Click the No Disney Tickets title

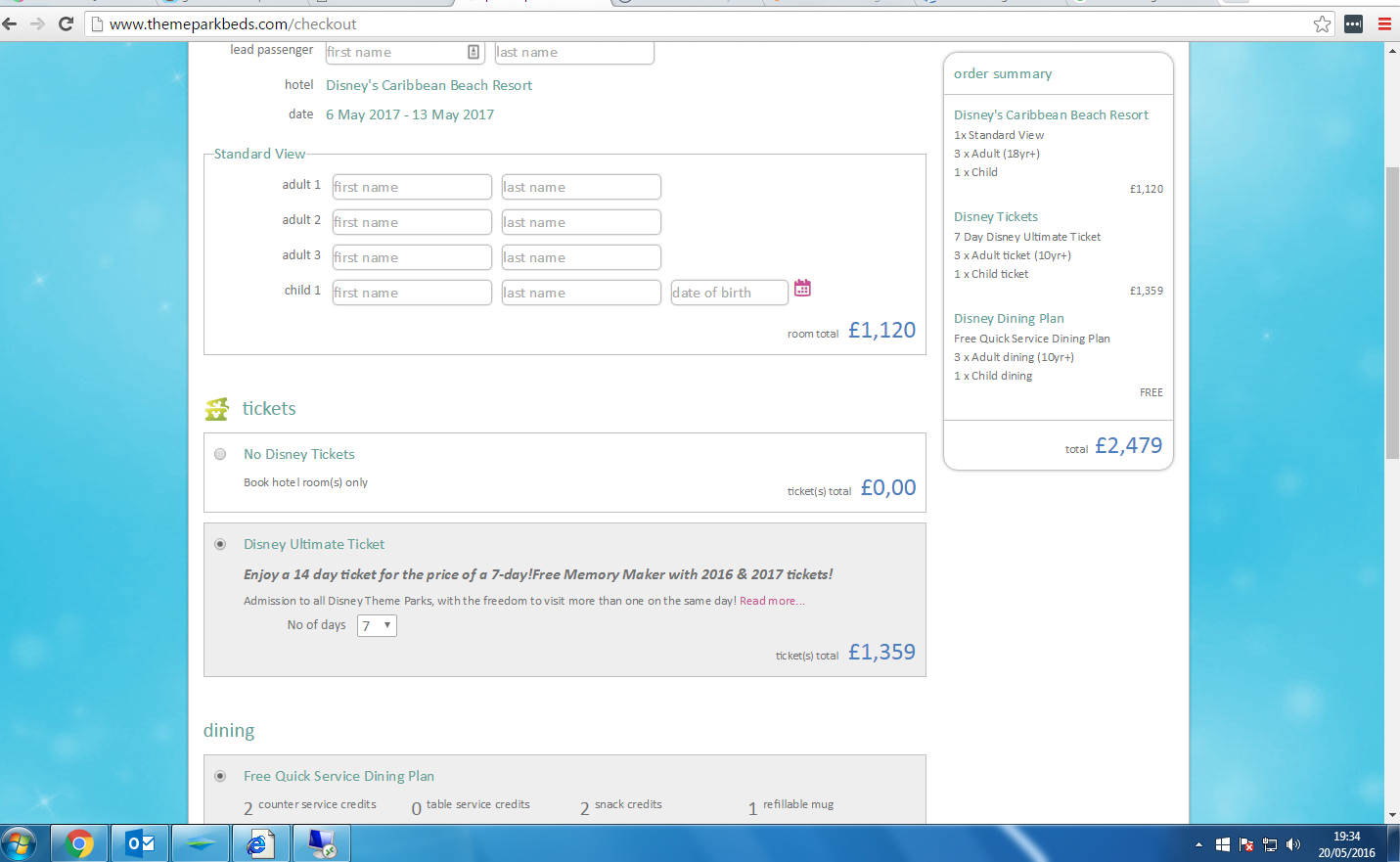[299, 454]
